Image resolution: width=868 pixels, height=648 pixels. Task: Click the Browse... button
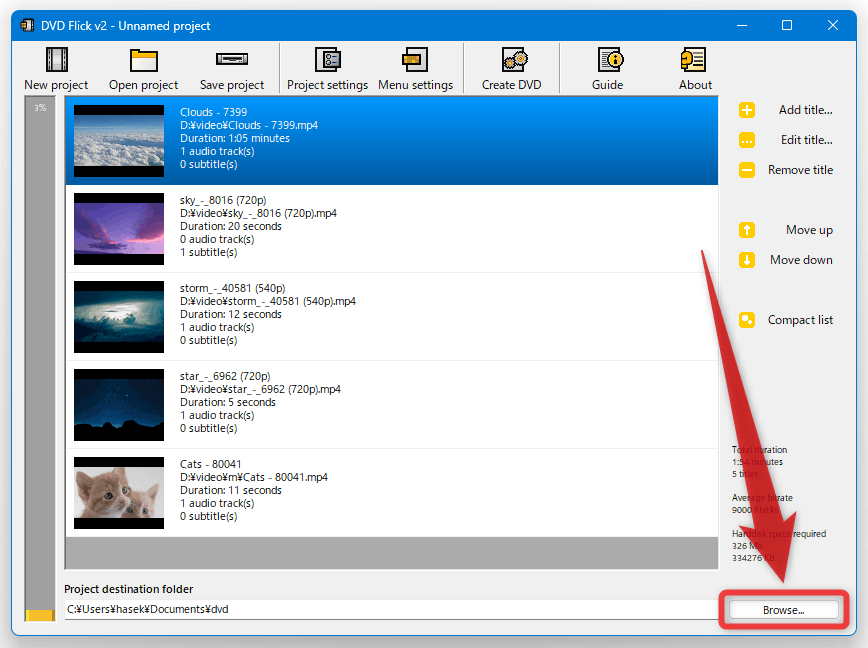point(783,610)
